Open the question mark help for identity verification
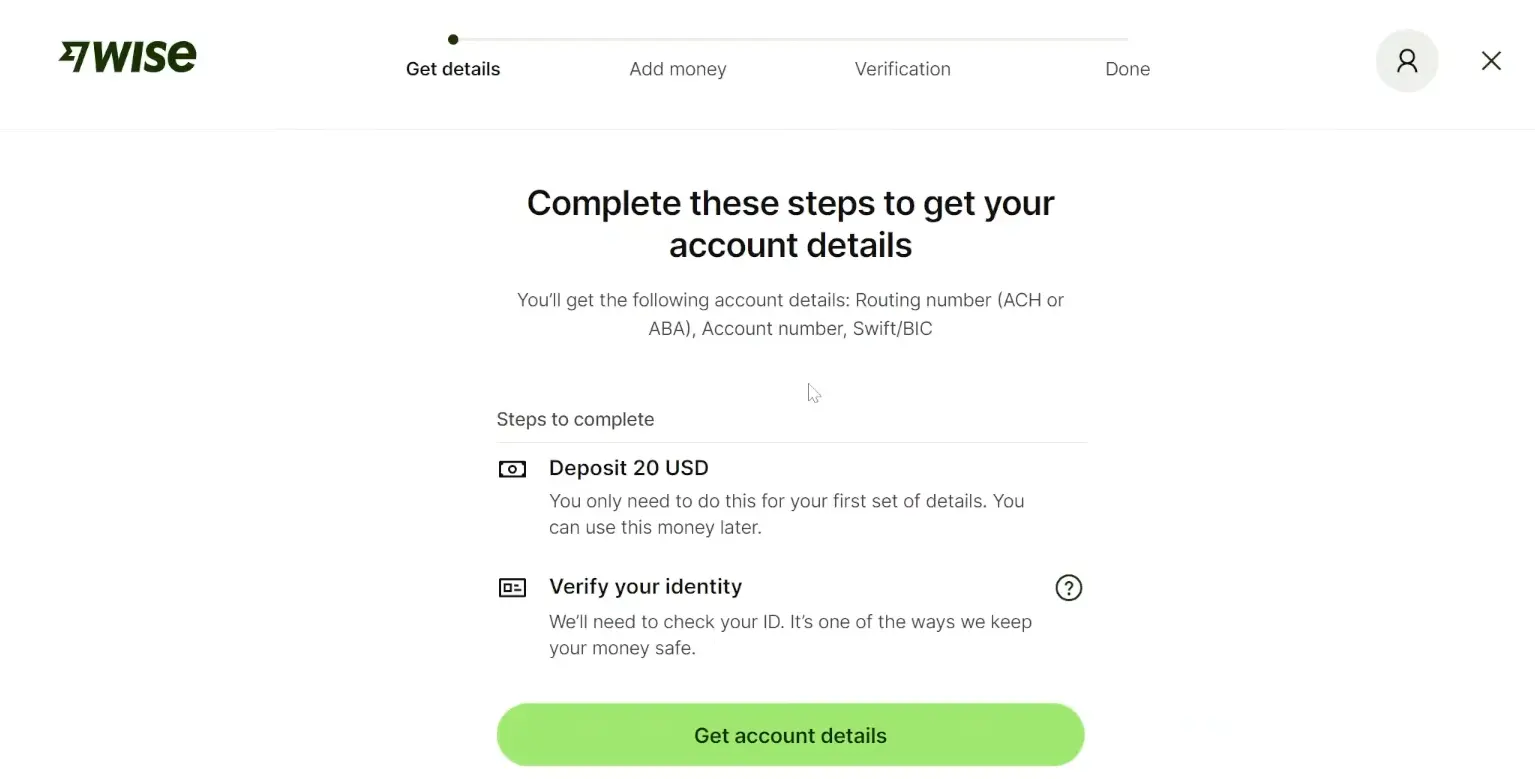The height and width of the screenshot is (779, 1535). (x=1068, y=588)
